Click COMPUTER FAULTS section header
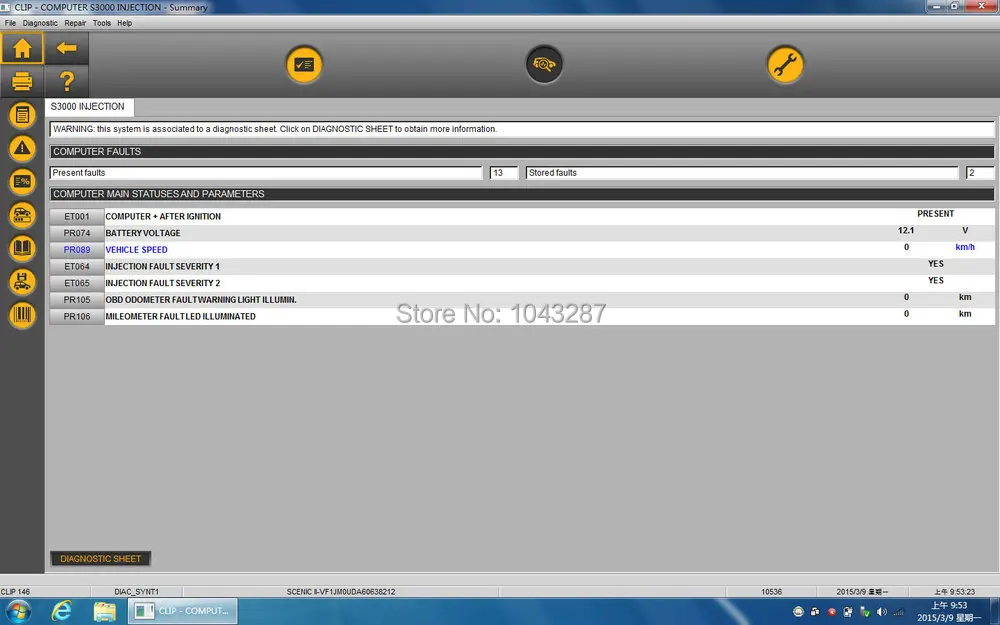 click(x=522, y=152)
